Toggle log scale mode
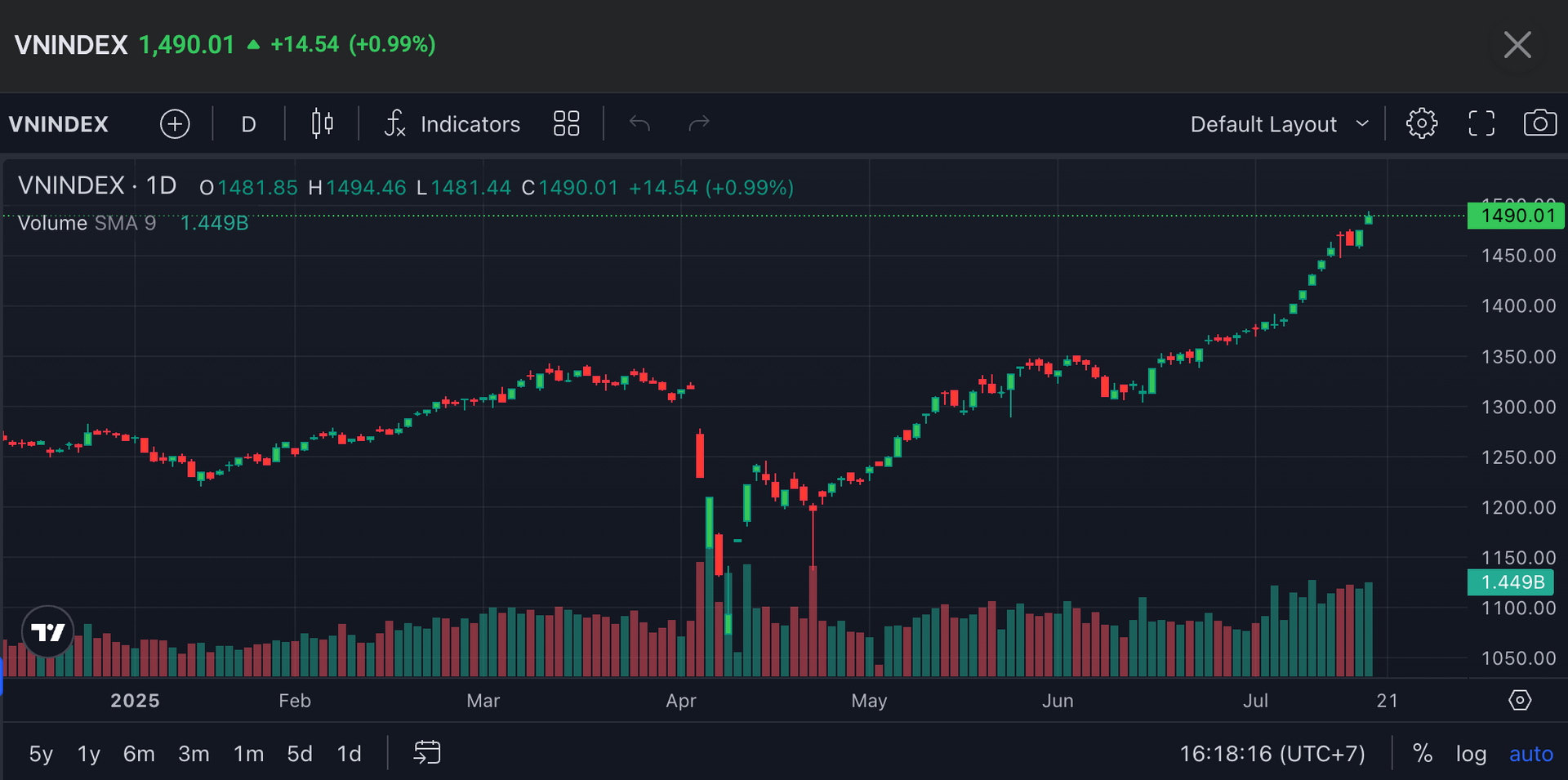Image resolution: width=1568 pixels, height=780 pixels. 1471,754
